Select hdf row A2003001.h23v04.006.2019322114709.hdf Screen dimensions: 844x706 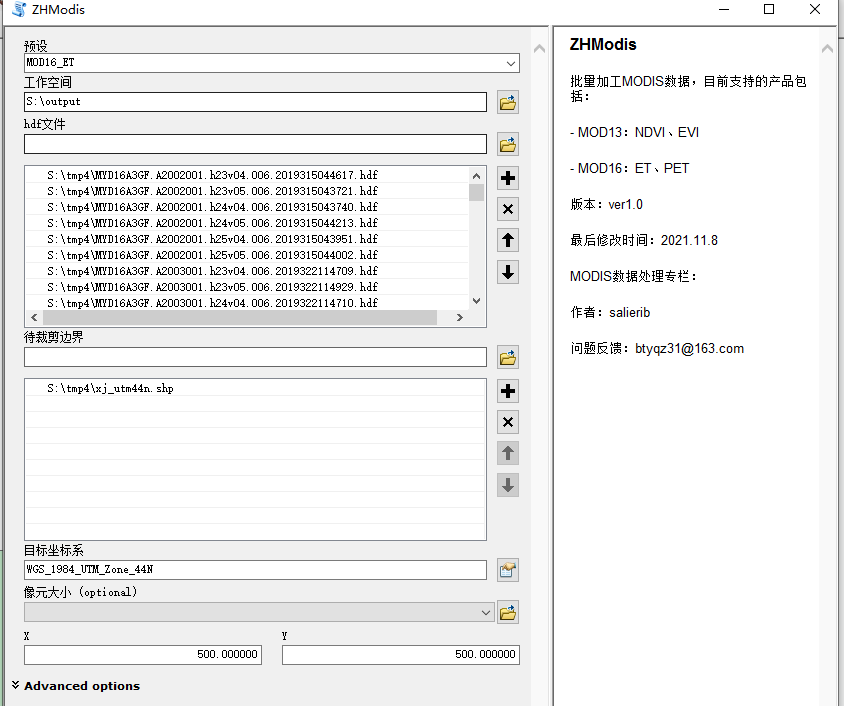click(x=248, y=271)
